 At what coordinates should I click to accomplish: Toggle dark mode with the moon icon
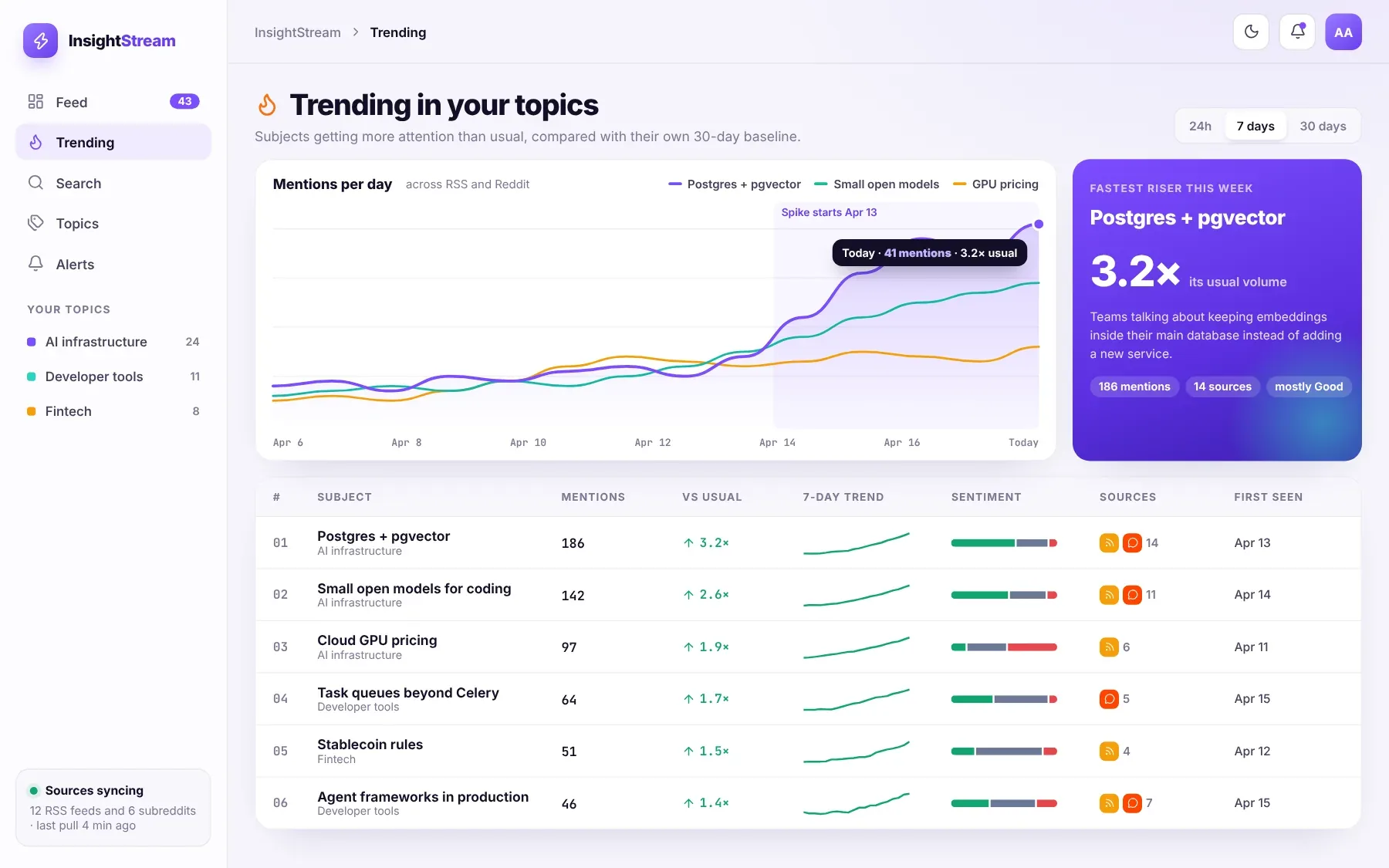(x=1251, y=32)
